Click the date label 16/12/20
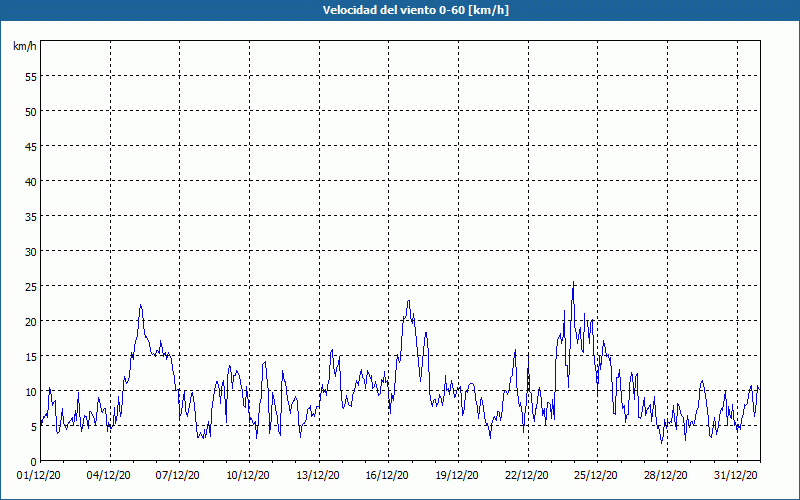This screenshot has height=500, width=800. pos(387,476)
